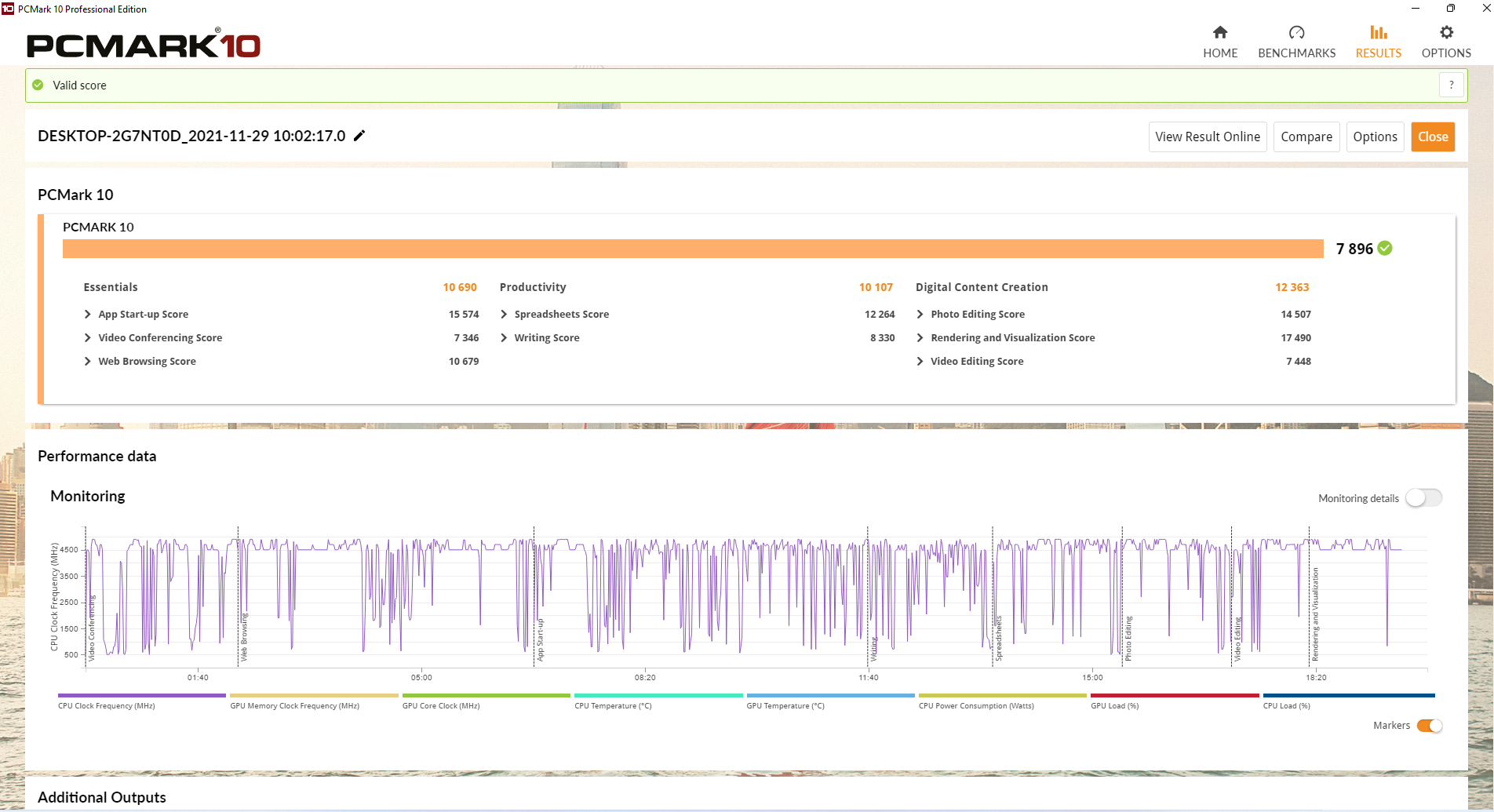Click the green Valid score check icon
The width and height of the screenshot is (1494, 812).
point(38,85)
